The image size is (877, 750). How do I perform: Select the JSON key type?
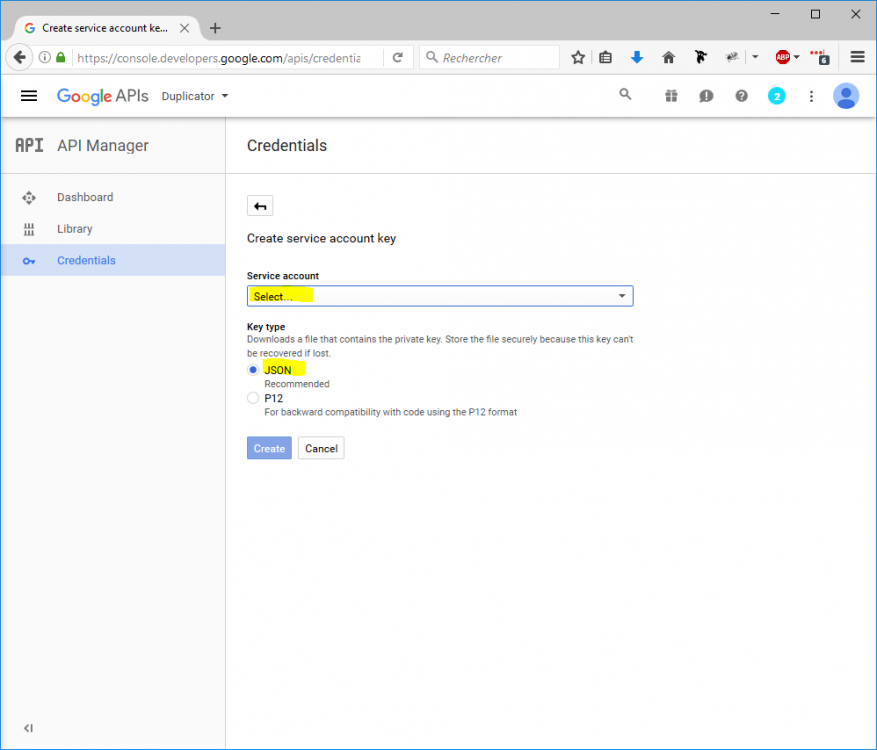[x=253, y=370]
